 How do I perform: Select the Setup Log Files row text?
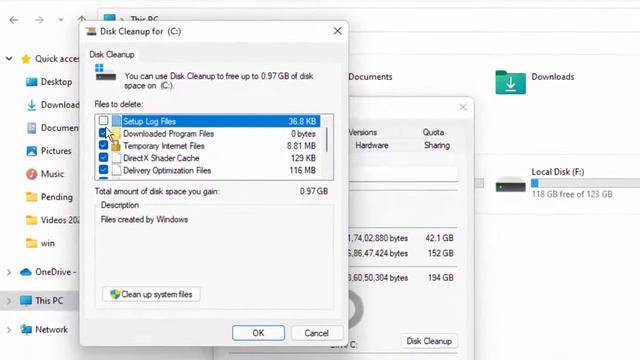149,121
